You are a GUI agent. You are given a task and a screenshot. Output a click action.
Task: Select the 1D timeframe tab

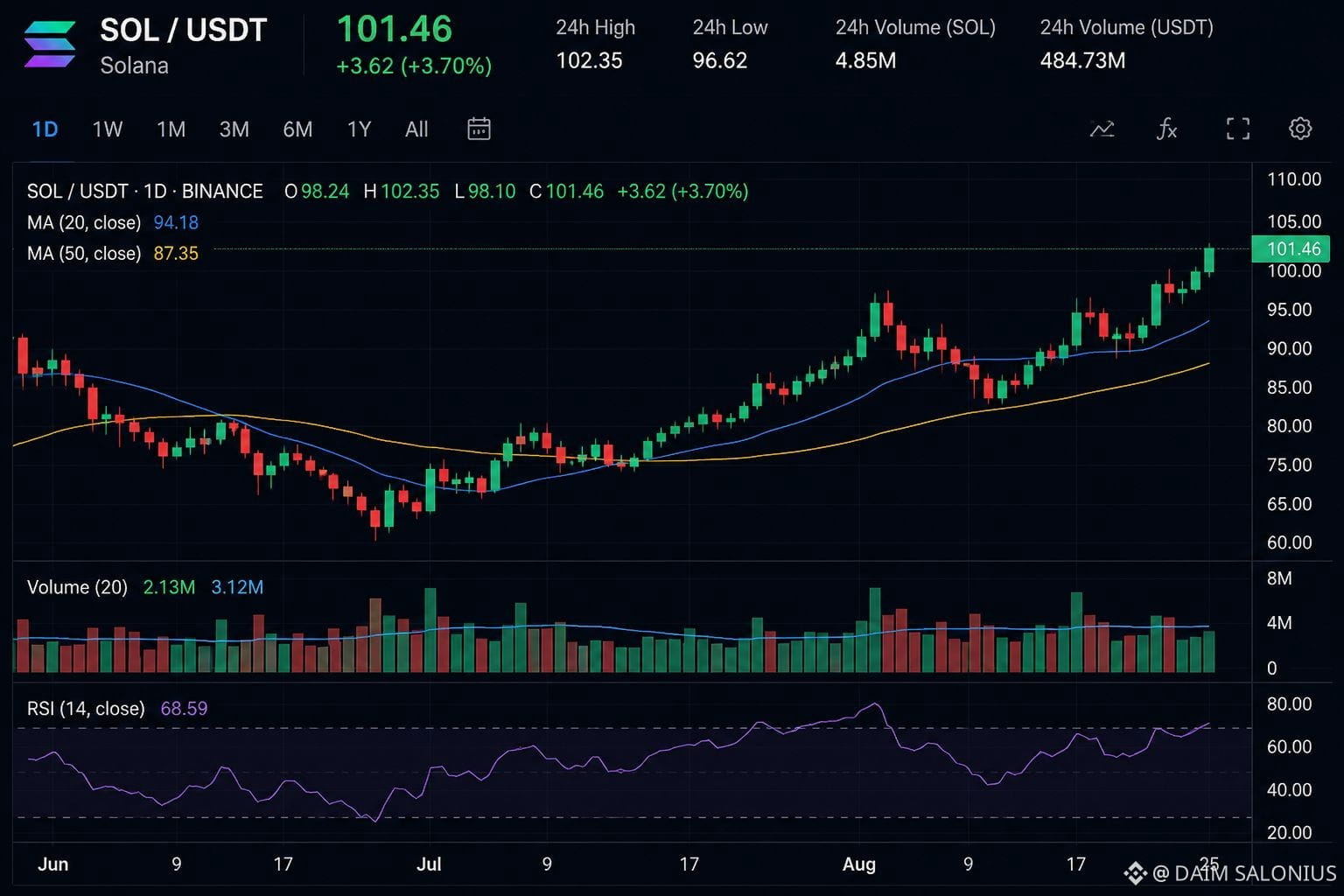(x=45, y=129)
